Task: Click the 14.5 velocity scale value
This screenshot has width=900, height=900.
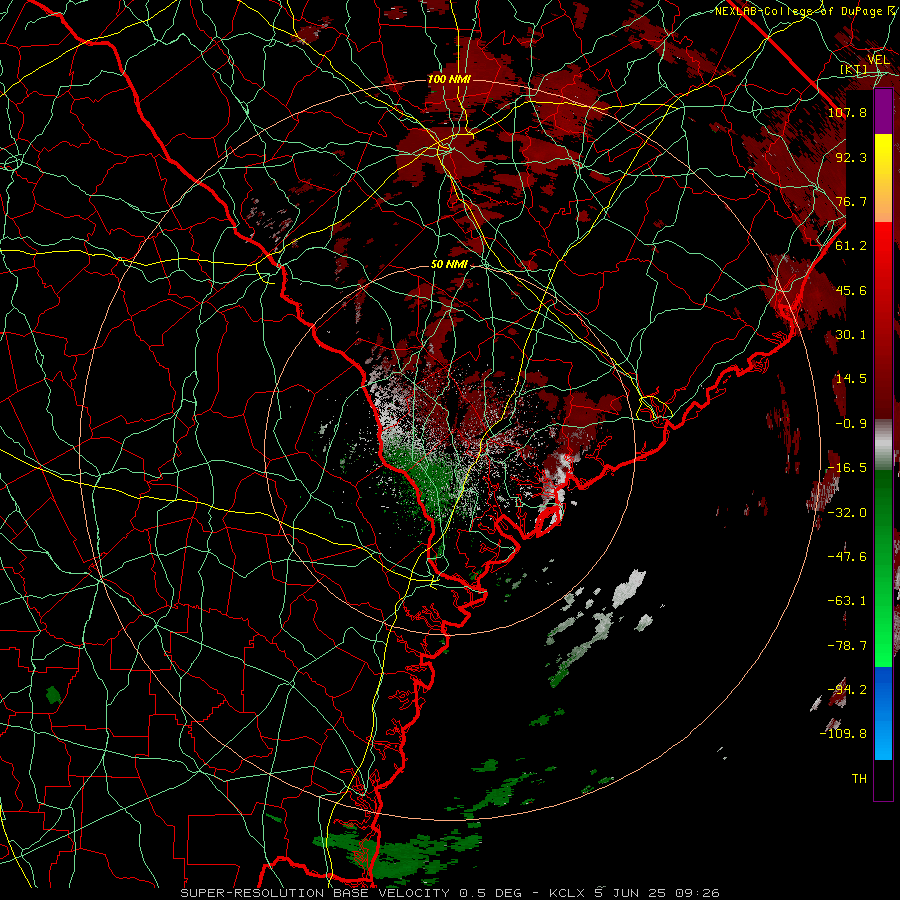Action: pyautogui.click(x=851, y=379)
